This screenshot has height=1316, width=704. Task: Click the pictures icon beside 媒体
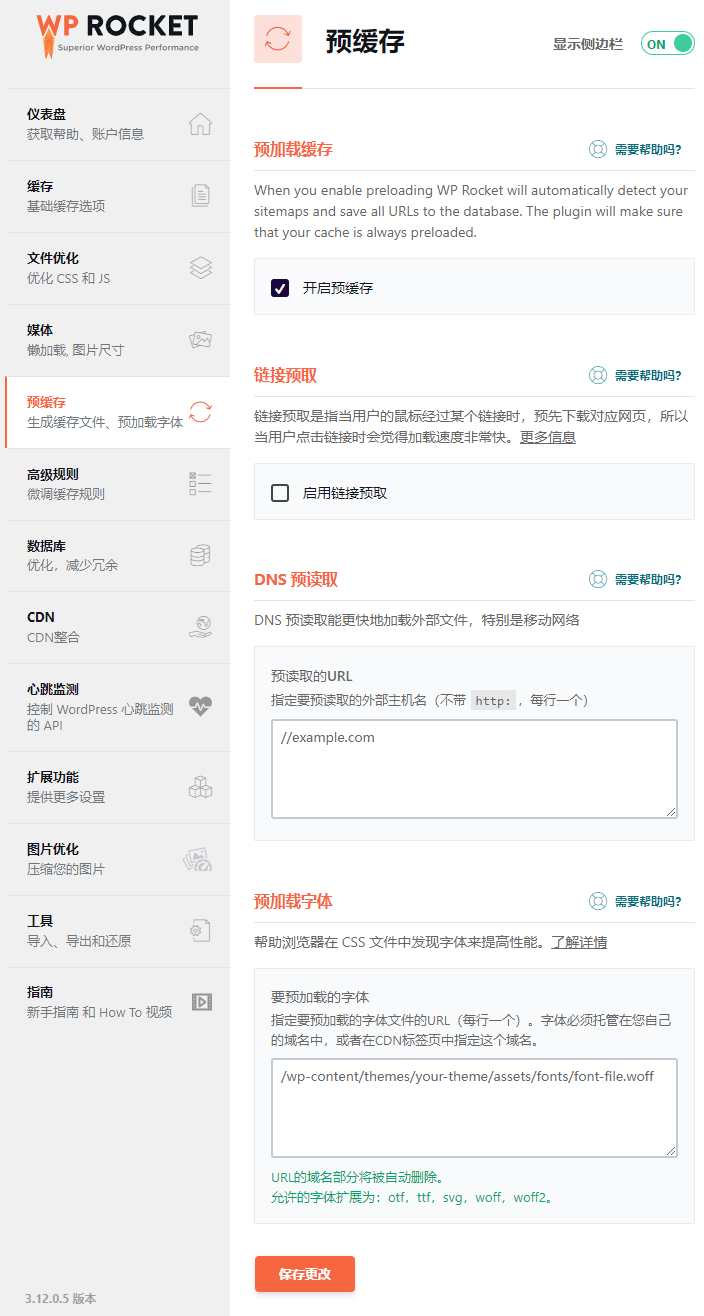click(x=200, y=340)
